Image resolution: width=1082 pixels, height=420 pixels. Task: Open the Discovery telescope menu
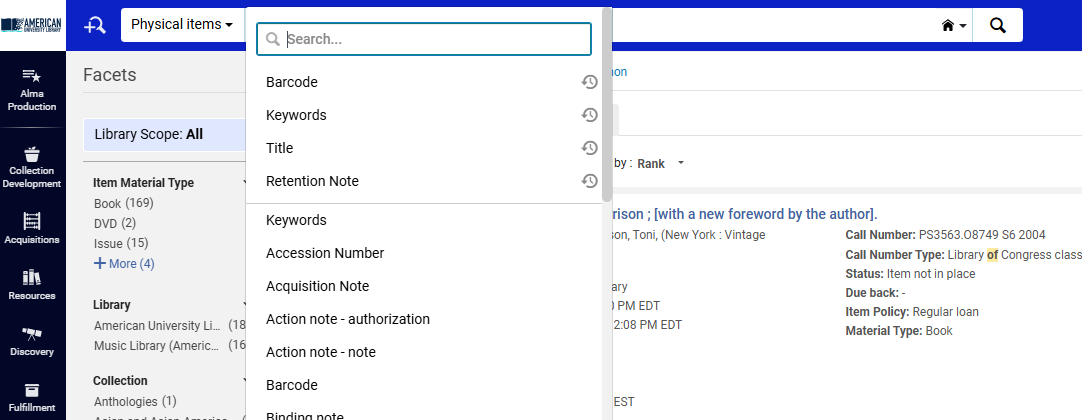coord(32,340)
